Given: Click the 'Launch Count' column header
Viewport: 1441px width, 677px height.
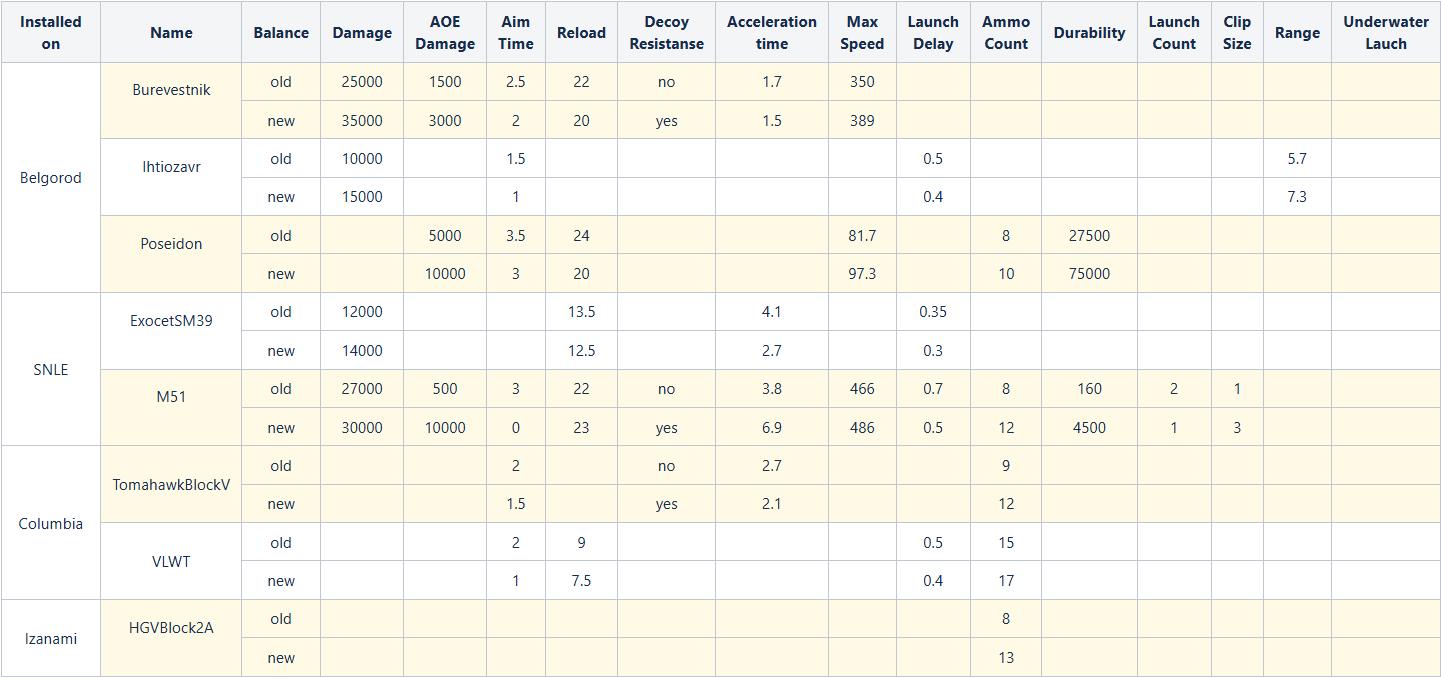Looking at the screenshot, I should tap(1174, 32).
